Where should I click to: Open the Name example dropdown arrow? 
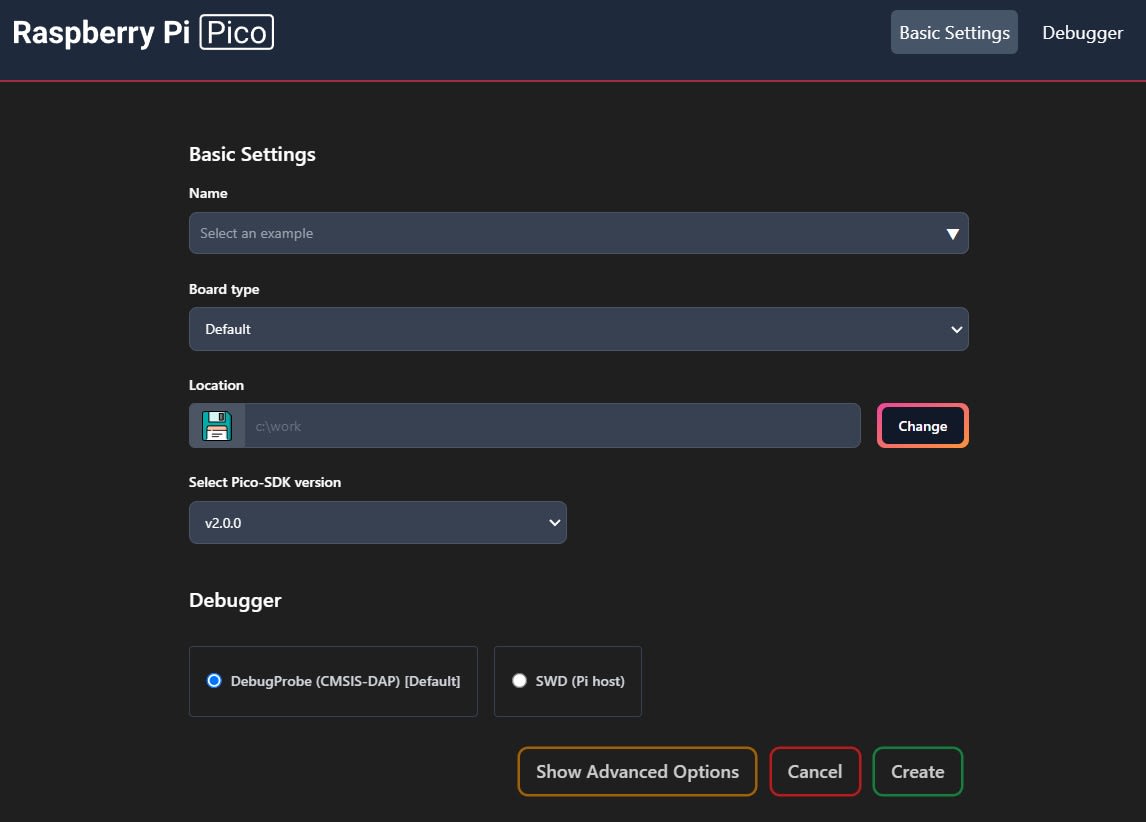pyautogui.click(x=952, y=234)
